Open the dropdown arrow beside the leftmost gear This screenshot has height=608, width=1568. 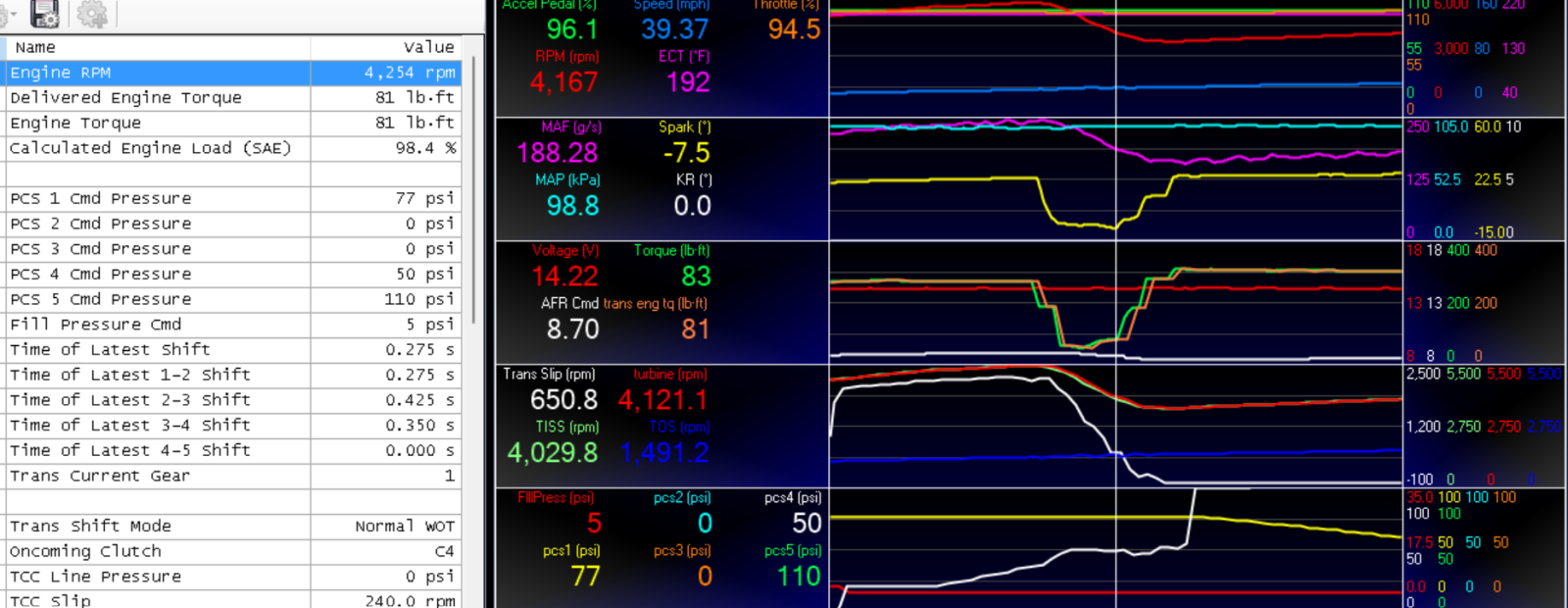[x=13, y=14]
